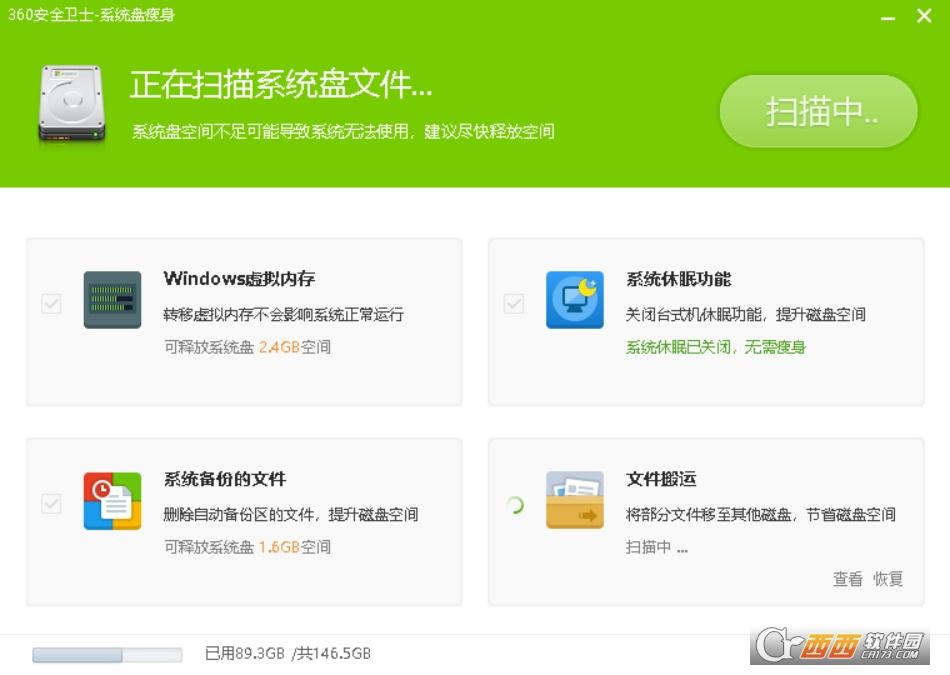
Task: Click the 扫描中 ... status under 文件搬运
Action: 657,547
